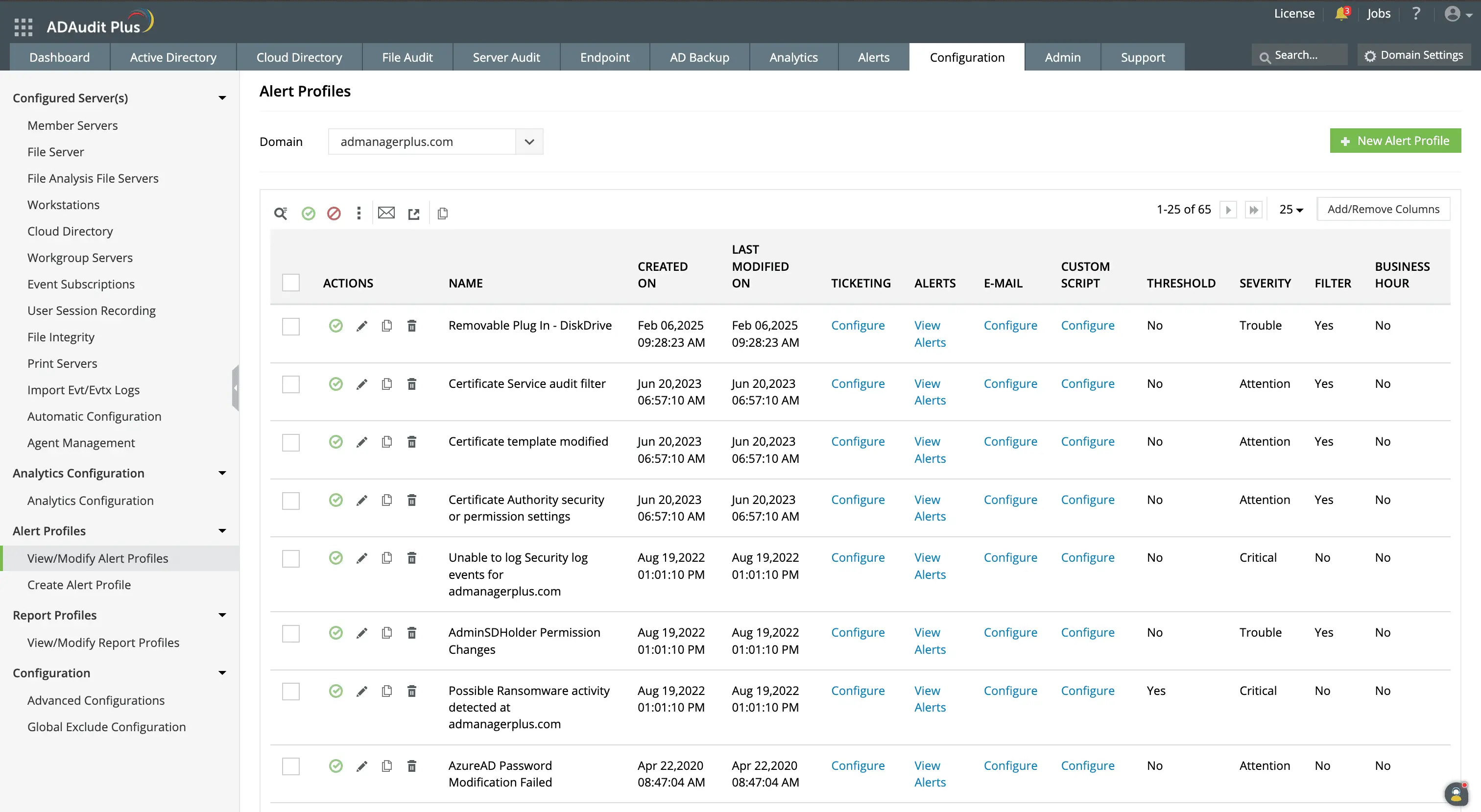Open the user account avatar menu
The height and width of the screenshot is (812, 1481).
point(1458,14)
